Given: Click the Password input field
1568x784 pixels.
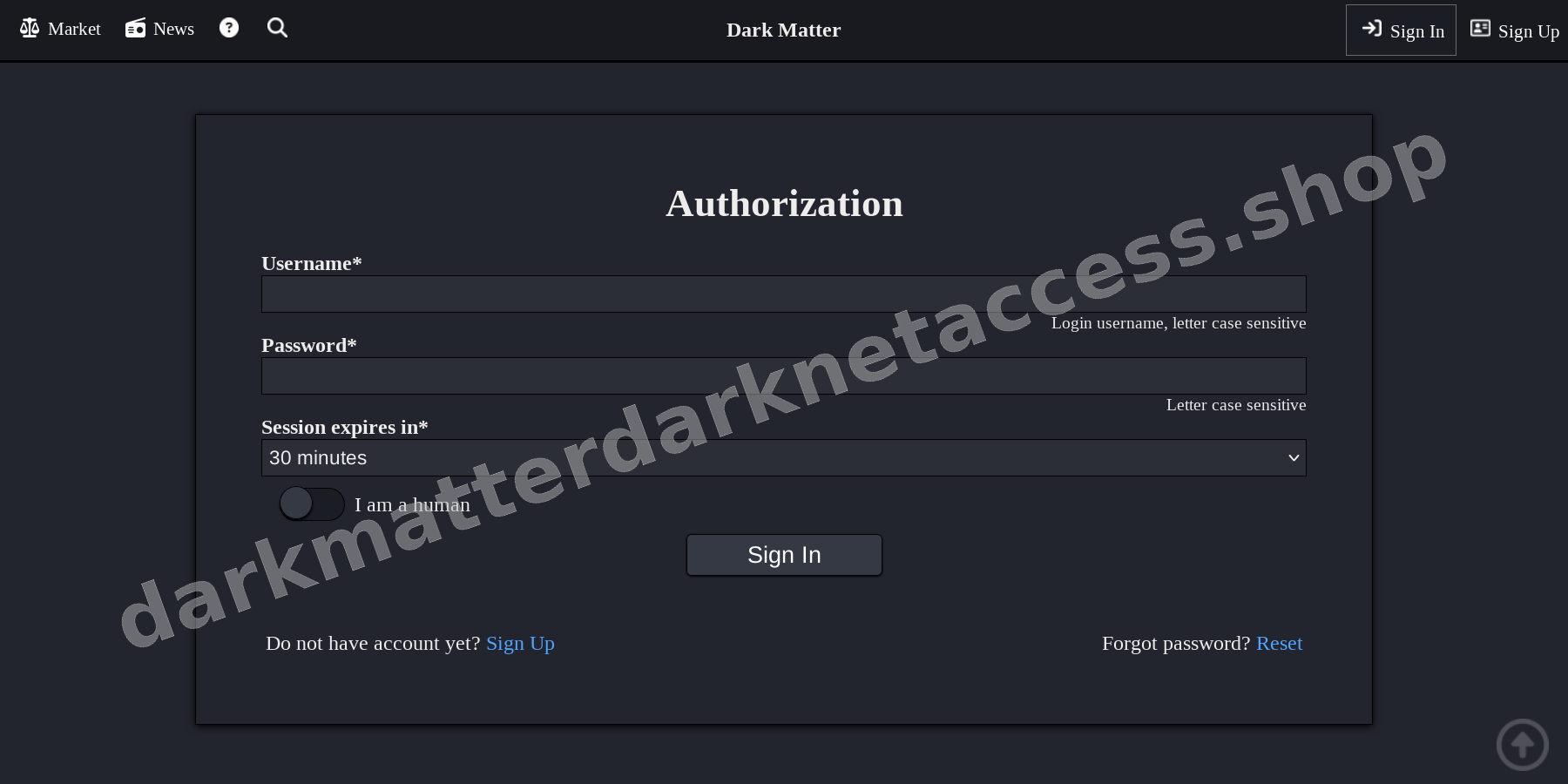Looking at the screenshot, I should tap(783, 375).
